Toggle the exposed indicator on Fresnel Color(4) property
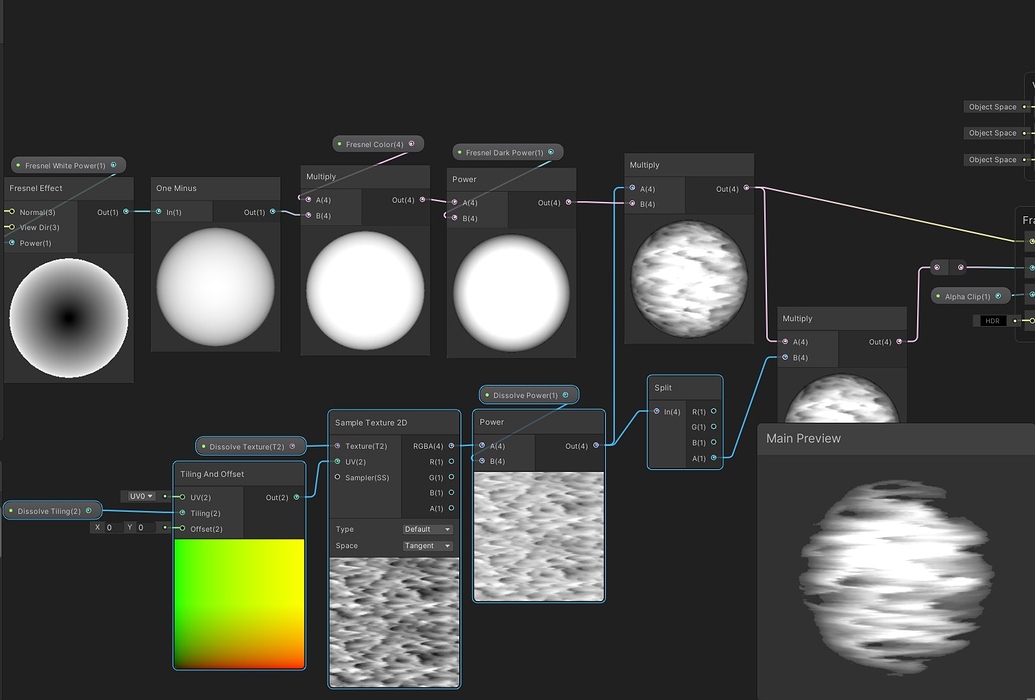Screen dimensions: 1035x700 pos(341,143)
